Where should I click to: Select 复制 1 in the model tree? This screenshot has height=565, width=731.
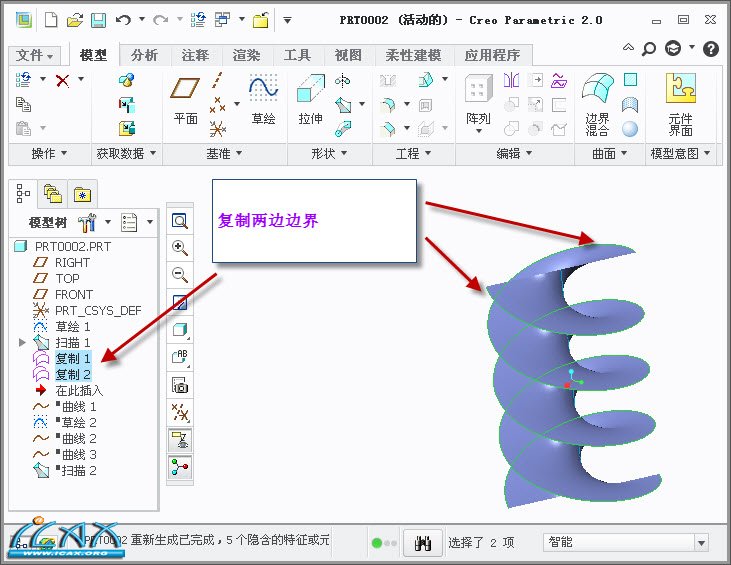[x=73, y=358]
